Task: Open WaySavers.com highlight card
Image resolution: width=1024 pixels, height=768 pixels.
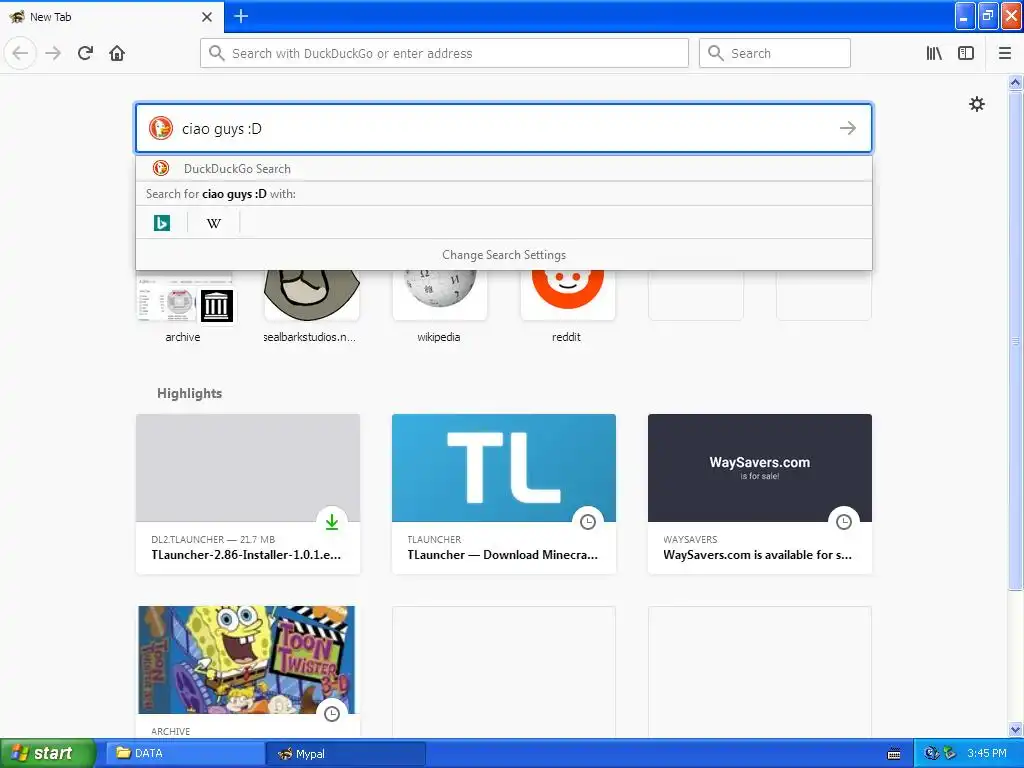Action: 760,494
